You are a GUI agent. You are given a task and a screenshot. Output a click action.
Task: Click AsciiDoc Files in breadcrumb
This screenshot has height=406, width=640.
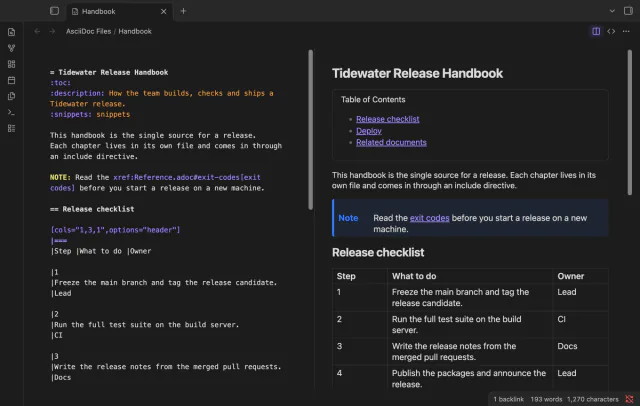pos(88,31)
